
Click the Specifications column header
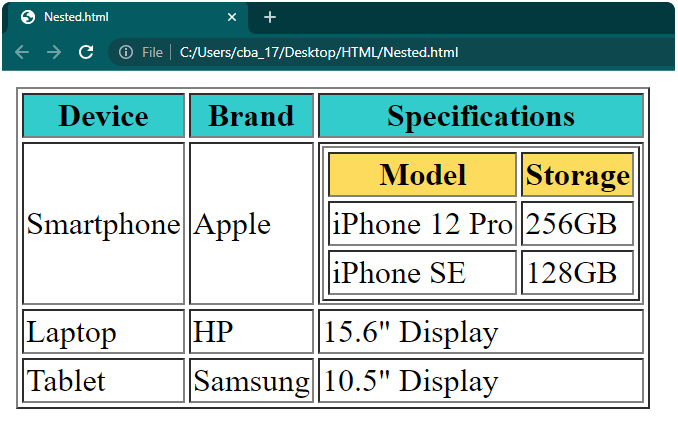pyautogui.click(x=480, y=116)
